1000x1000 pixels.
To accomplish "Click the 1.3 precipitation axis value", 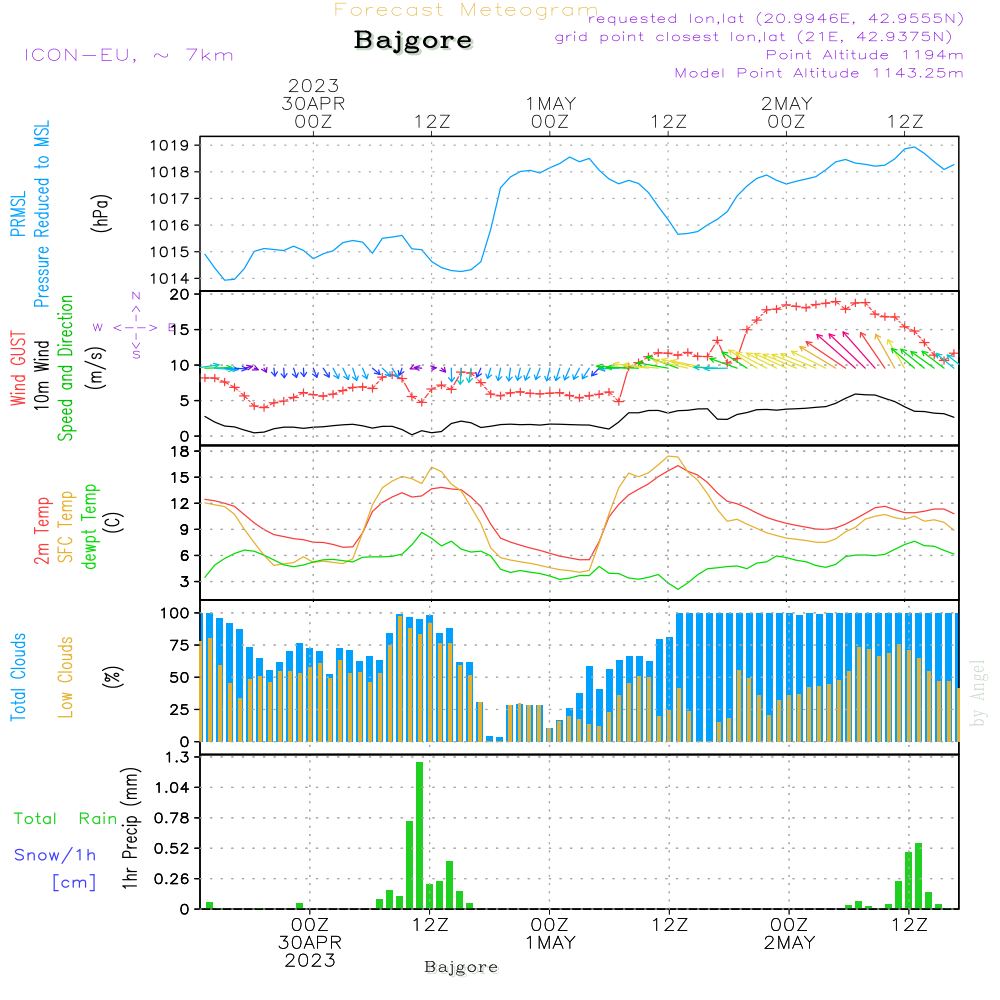I will 177,758.
